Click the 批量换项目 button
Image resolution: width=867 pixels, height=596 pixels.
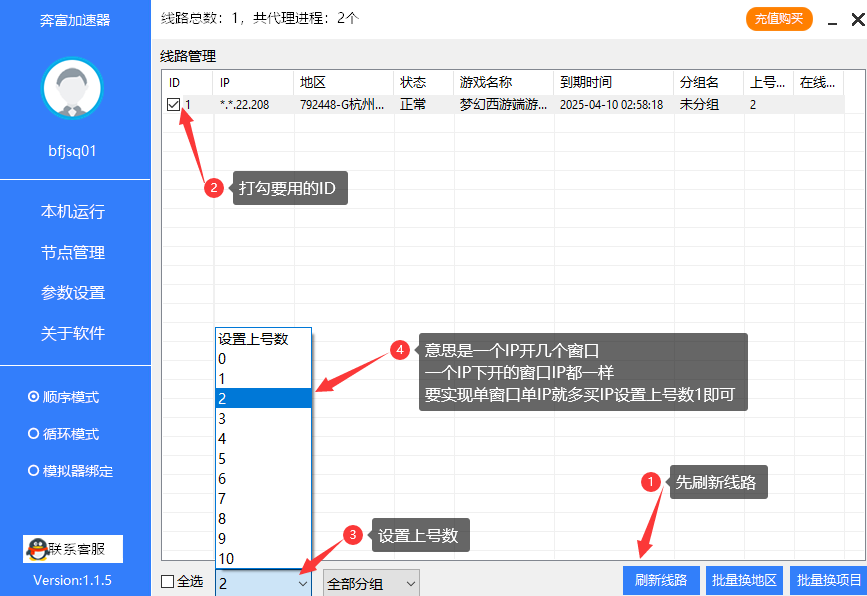(x=828, y=580)
